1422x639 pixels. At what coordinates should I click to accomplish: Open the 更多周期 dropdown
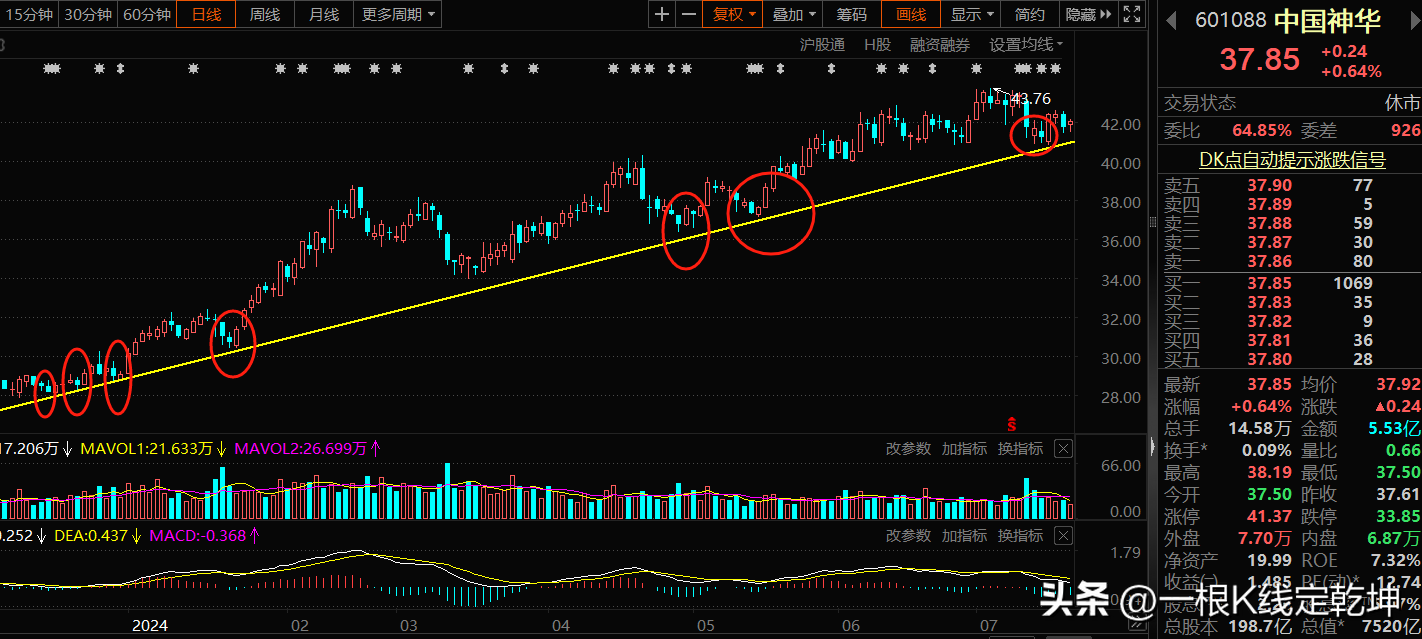(x=398, y=14)
